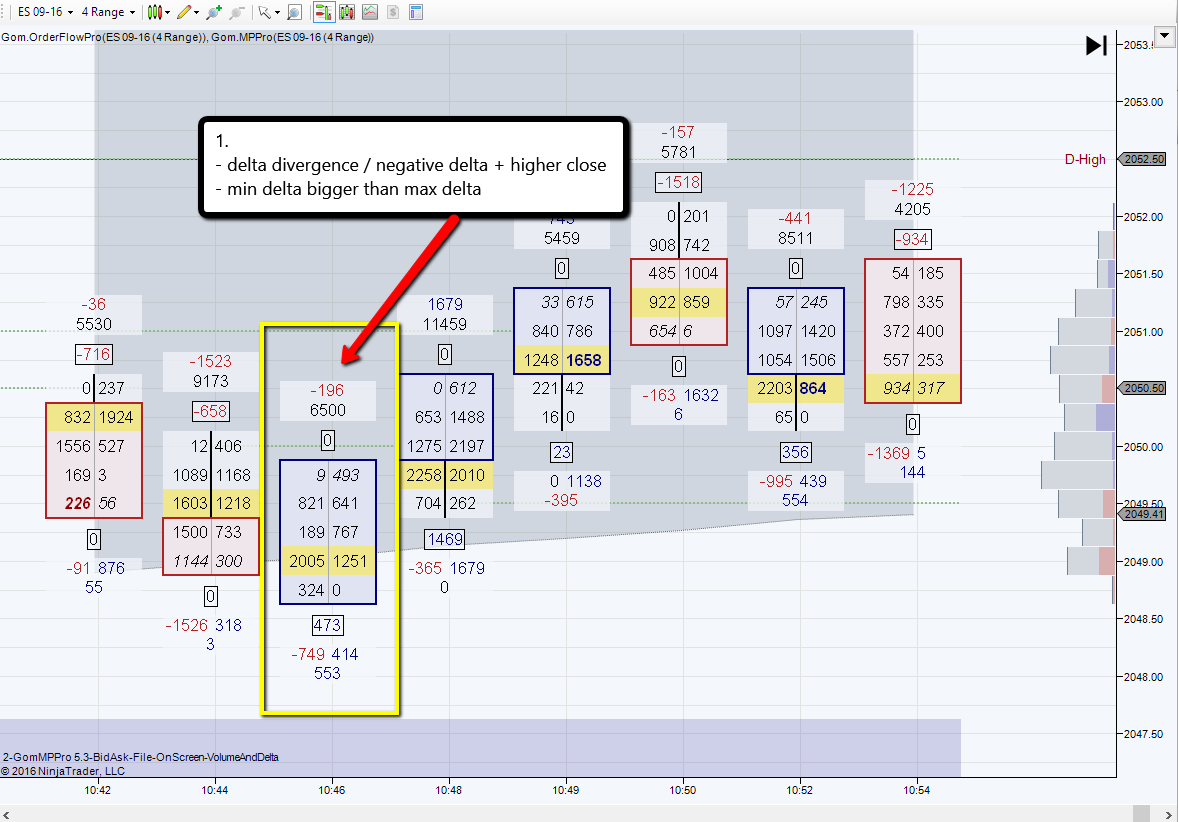Image resolution: width=1178 pixels, height=822 pixels.
Task: Click the delta value -1225
Action: point(912,189)
